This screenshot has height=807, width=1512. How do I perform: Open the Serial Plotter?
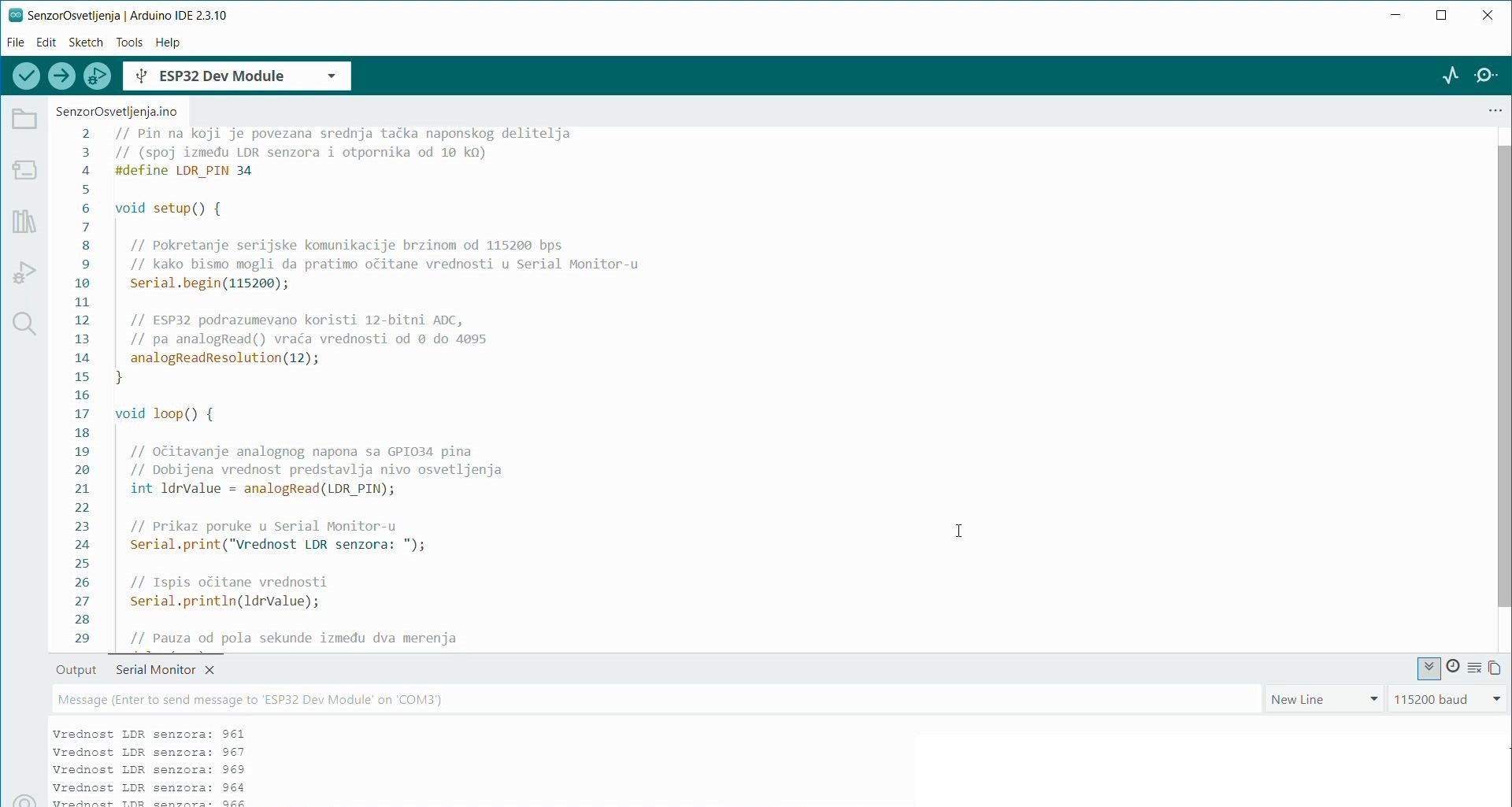coord(1451,76)
